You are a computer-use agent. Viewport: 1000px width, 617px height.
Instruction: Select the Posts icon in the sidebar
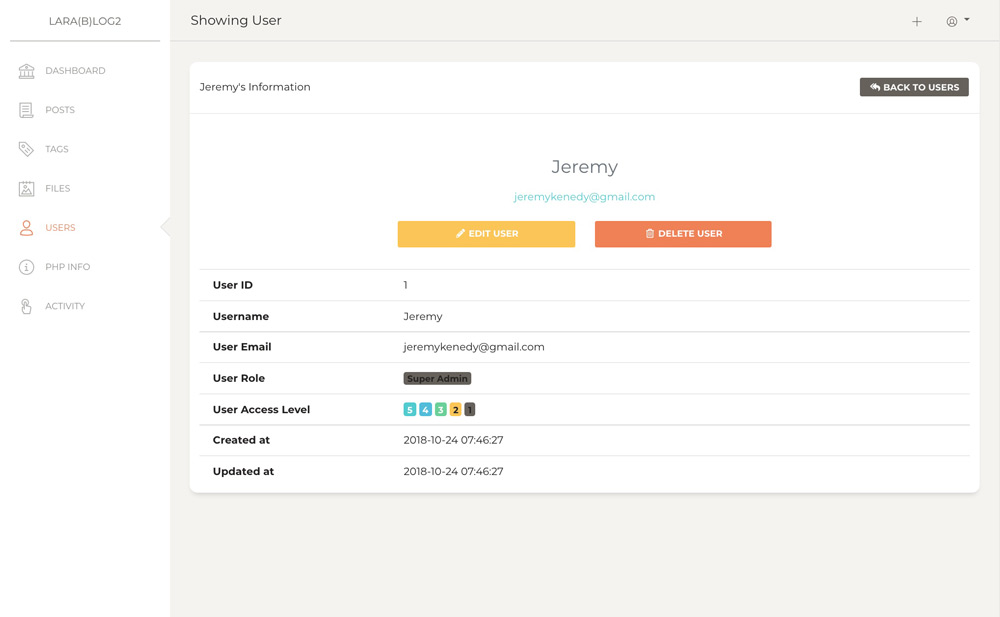pos(25,110)
